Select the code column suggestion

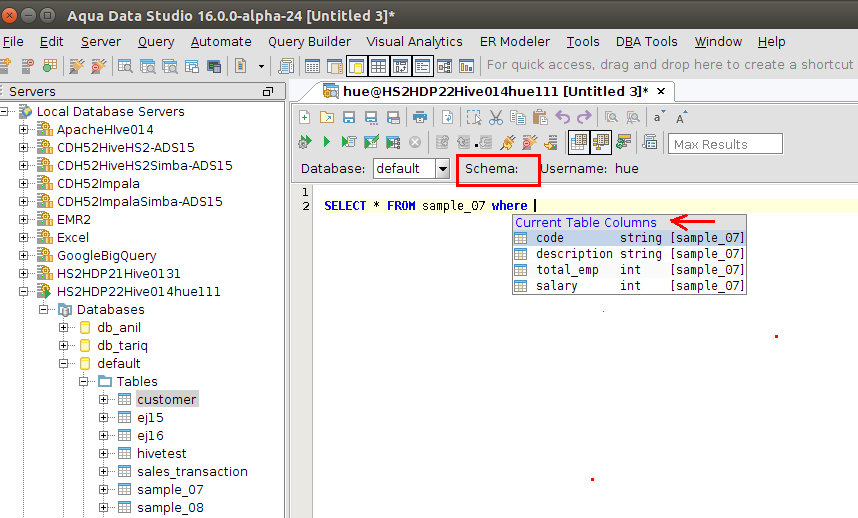click(x=629, y=238)
